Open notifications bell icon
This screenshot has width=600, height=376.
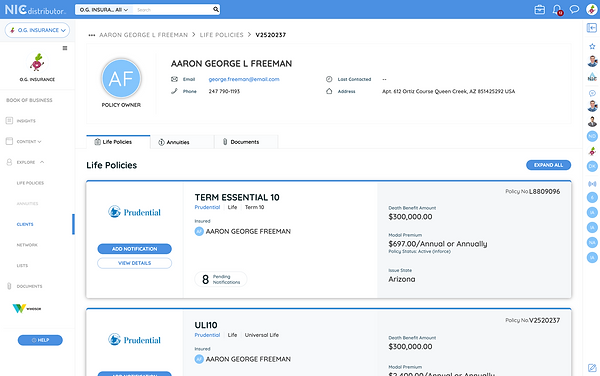pos(558,10)
